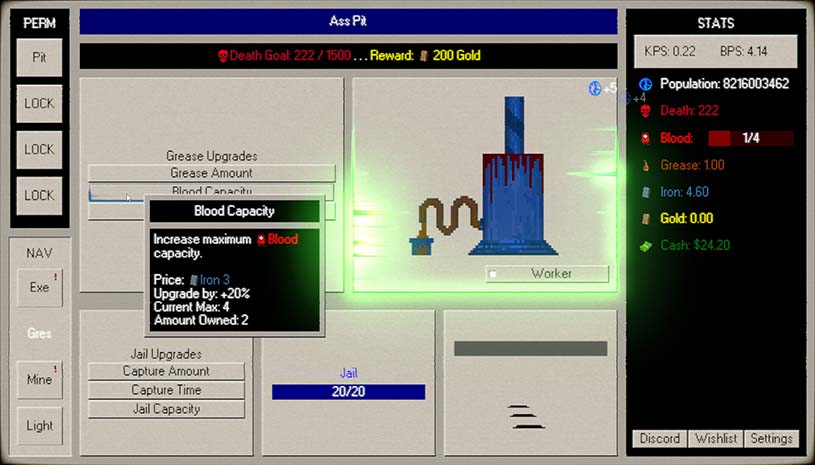Image resolution: width=815 pixels, height=465 pixels.
Task: Click the Population globe icon in stats
Action: (x=646, y=84)
